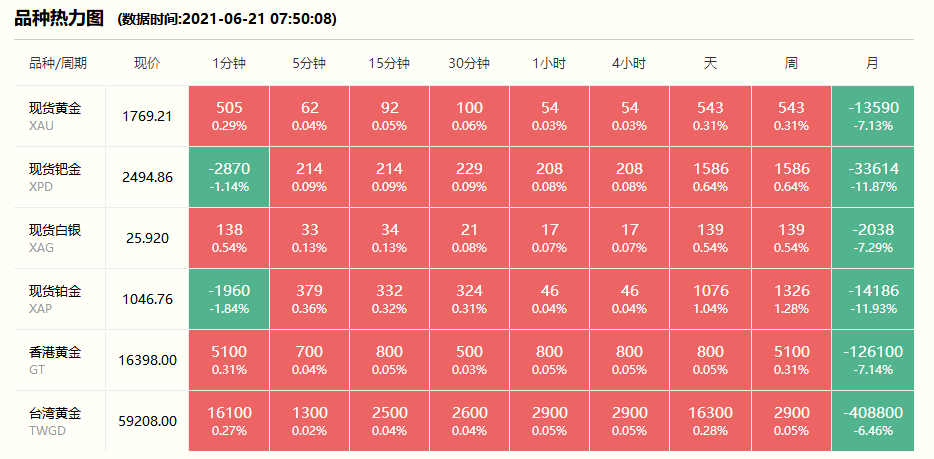Select the 台湾黄金 TWGD row label
The image size is (934, 459).
click(x=56, y=421)
